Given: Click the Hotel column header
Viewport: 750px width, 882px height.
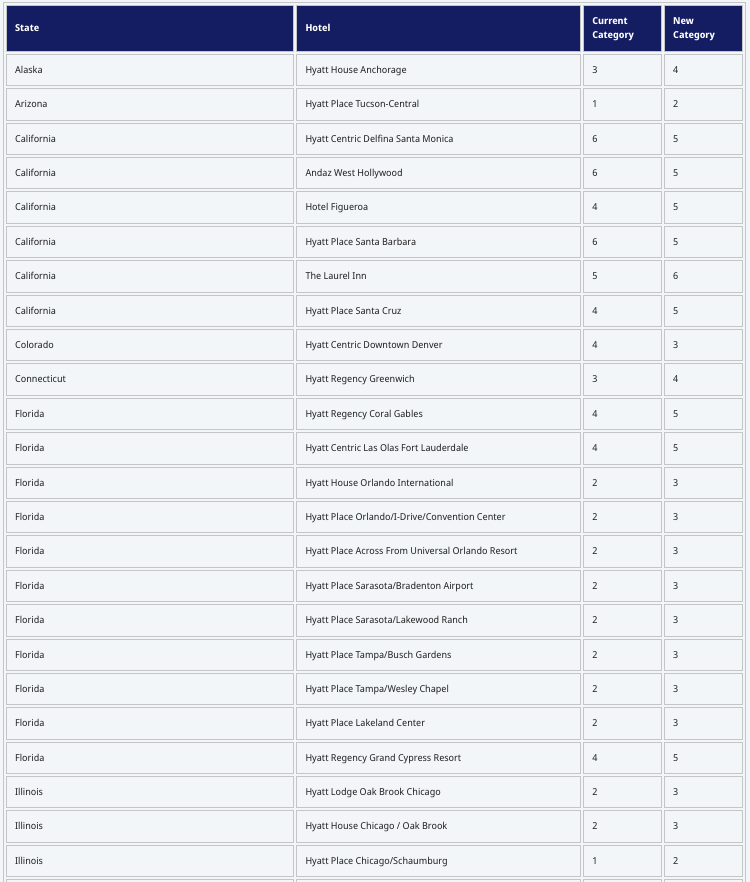Looking at the screenshot, I should click(x=438, y=28).
